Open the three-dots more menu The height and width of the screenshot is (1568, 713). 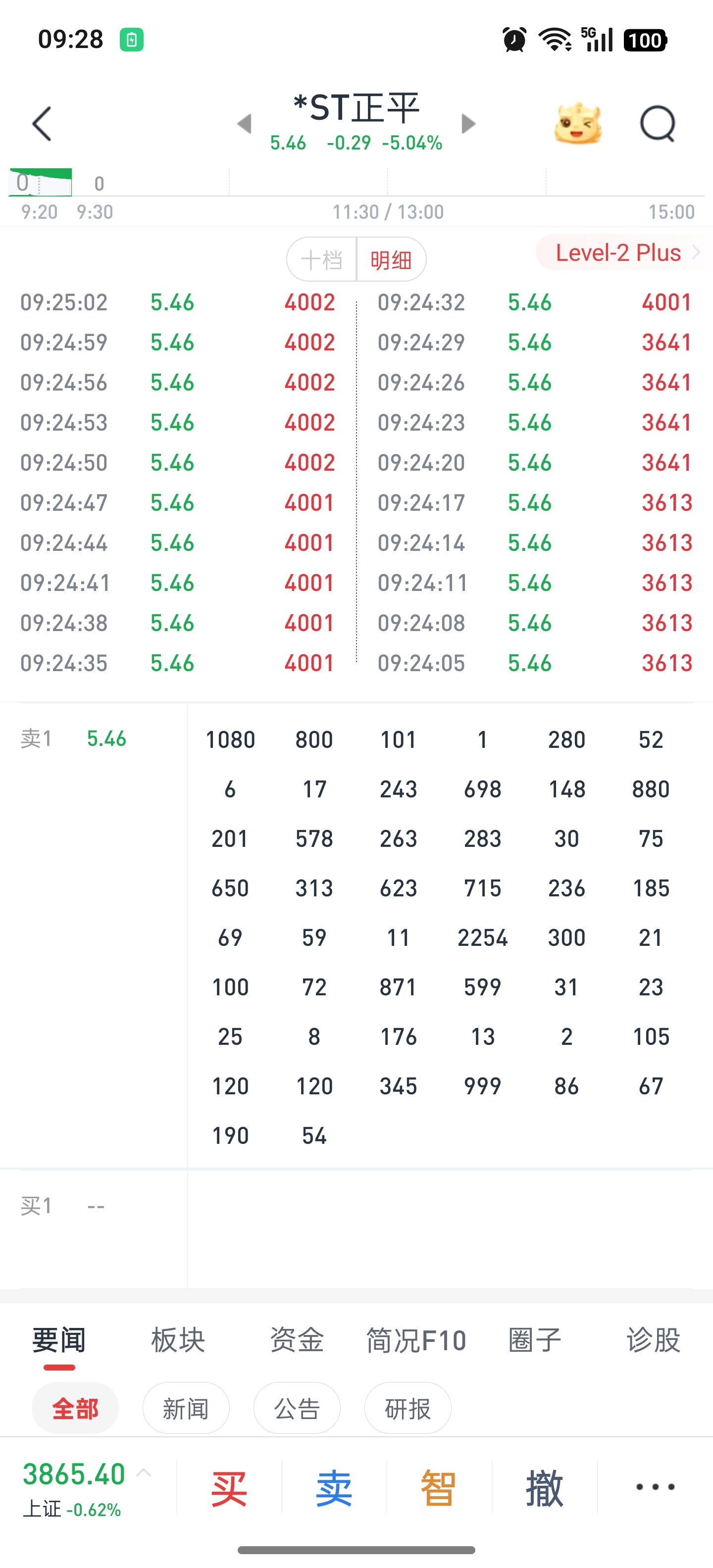coord(655,1486)
